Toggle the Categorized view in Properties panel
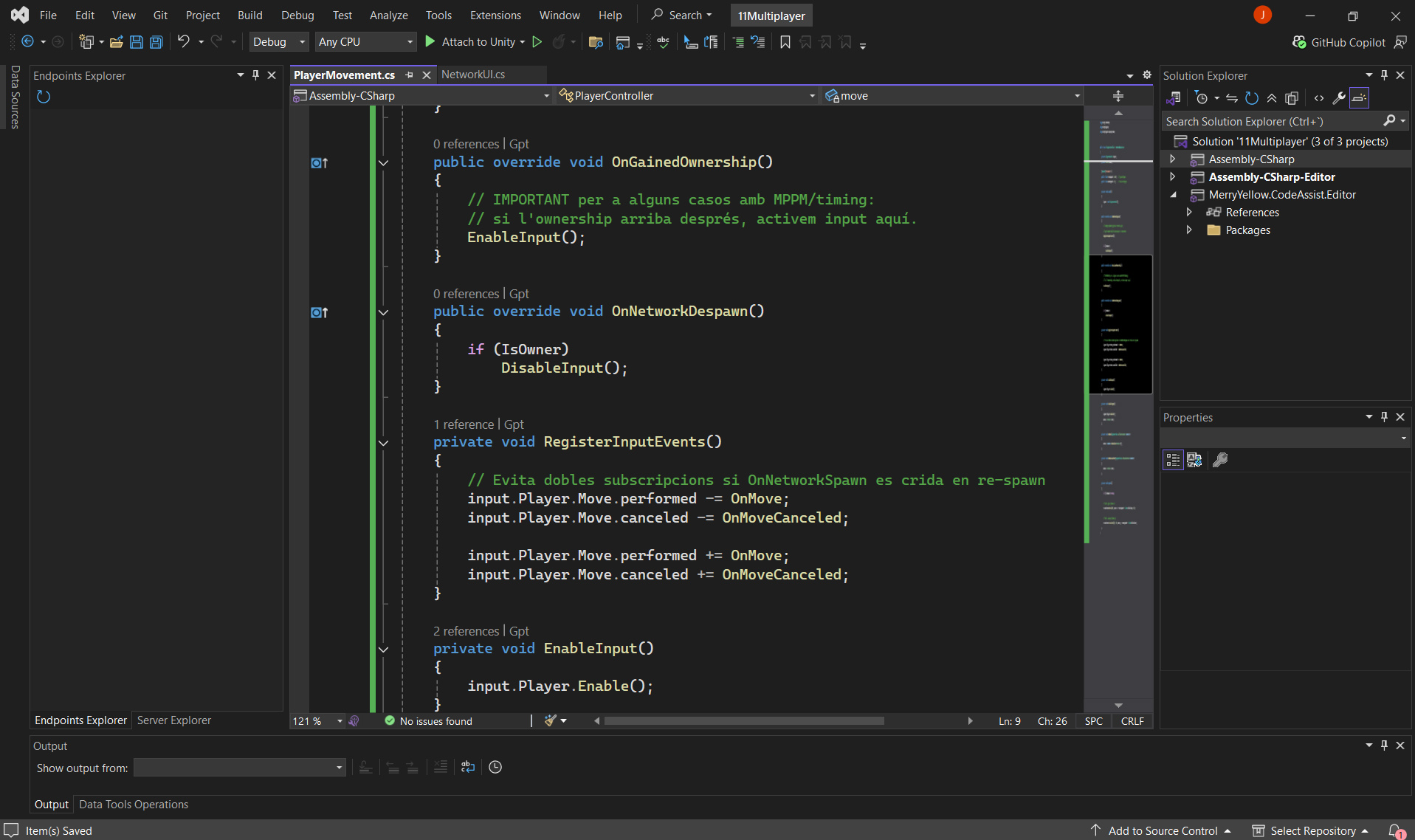Screen dimensions: 1415x840 [1173, 460]
